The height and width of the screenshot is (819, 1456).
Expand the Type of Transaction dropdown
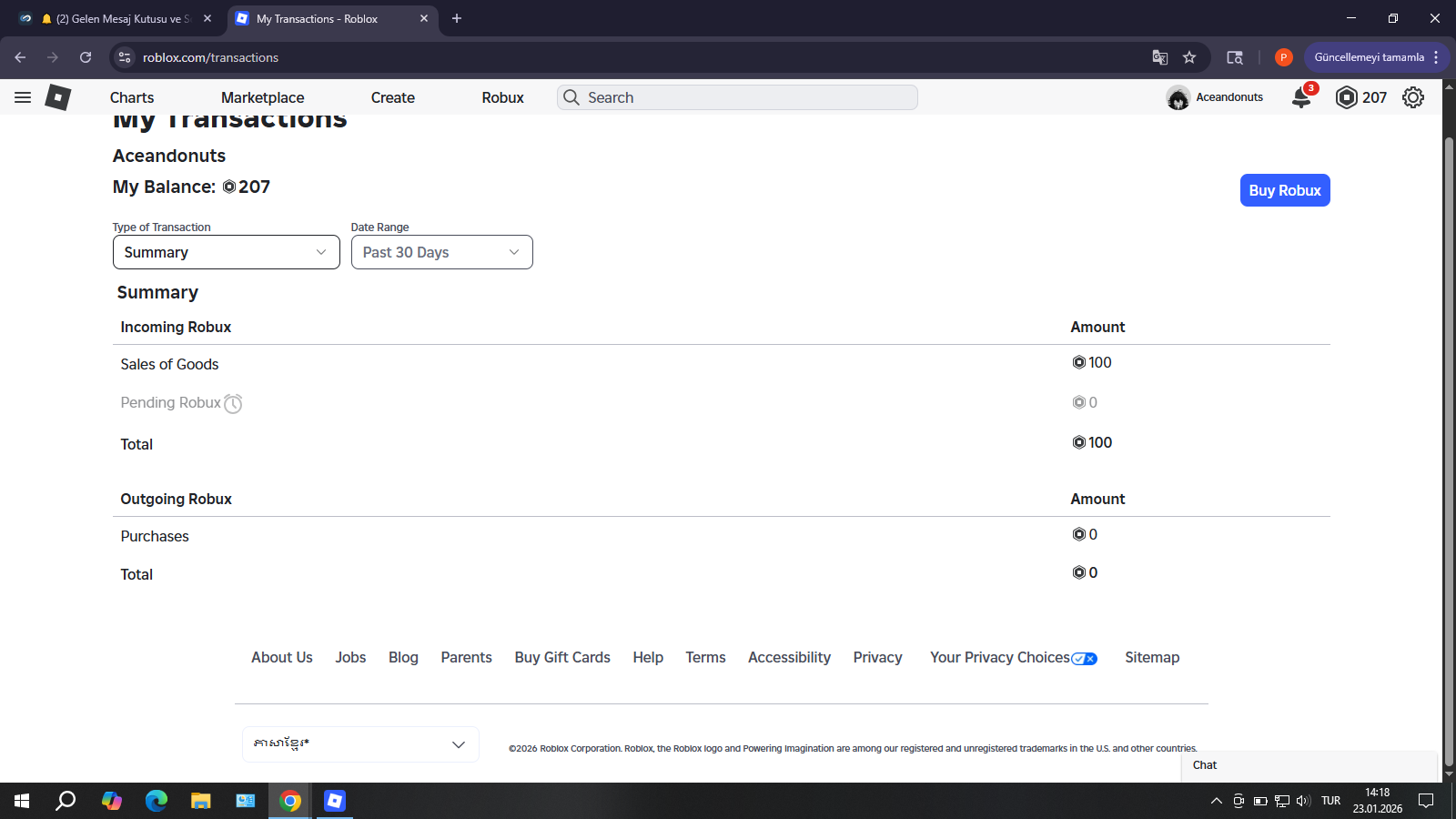click(x=227, y=252)
